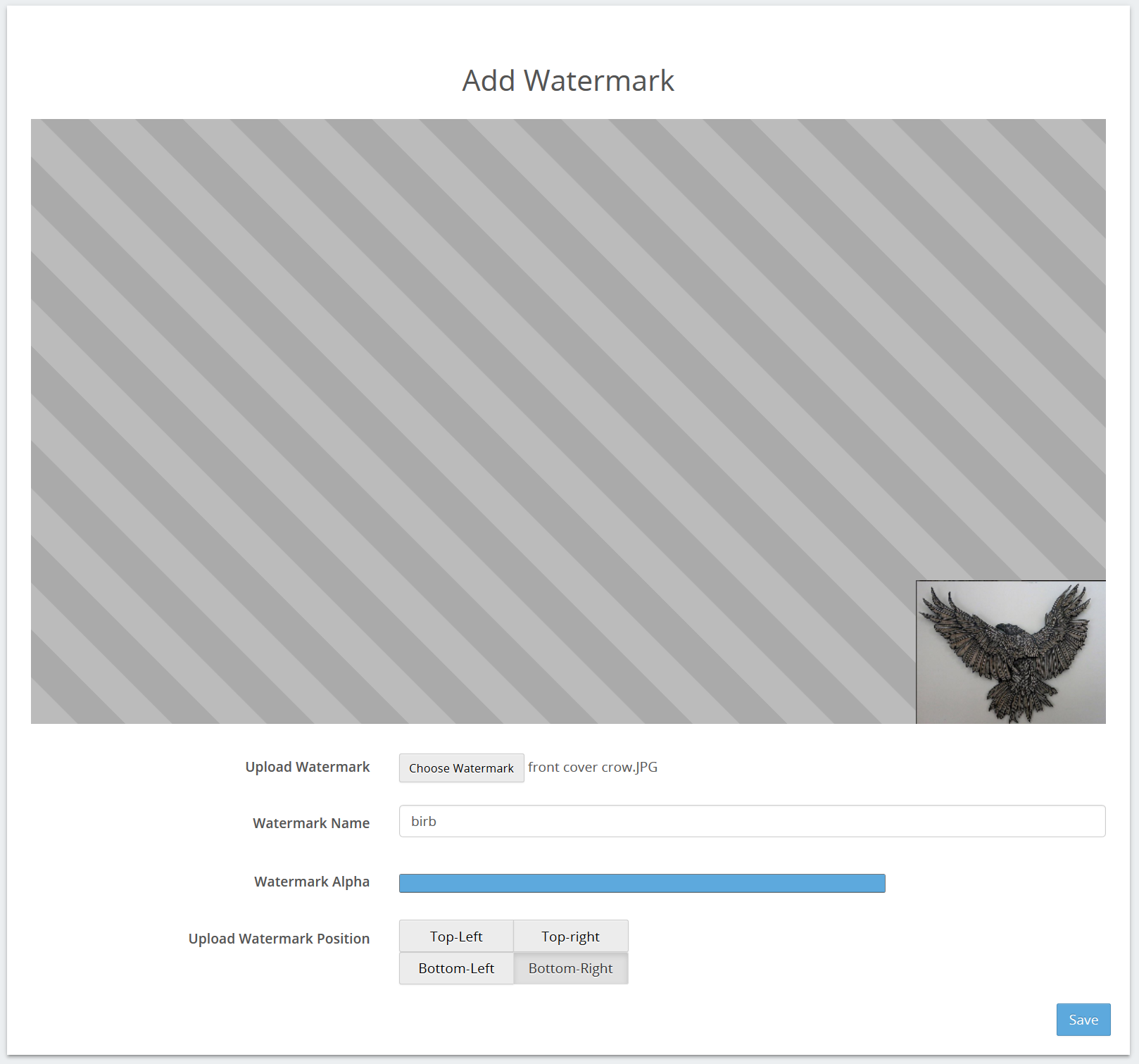Viewport: 1139px width, 1064px height.
Task: Click the Upload Watermark Position label
Action: tap(279, 939)
